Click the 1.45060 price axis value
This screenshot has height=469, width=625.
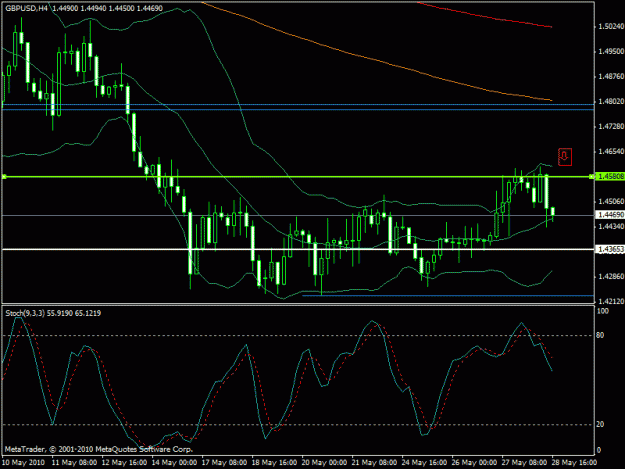611,202
